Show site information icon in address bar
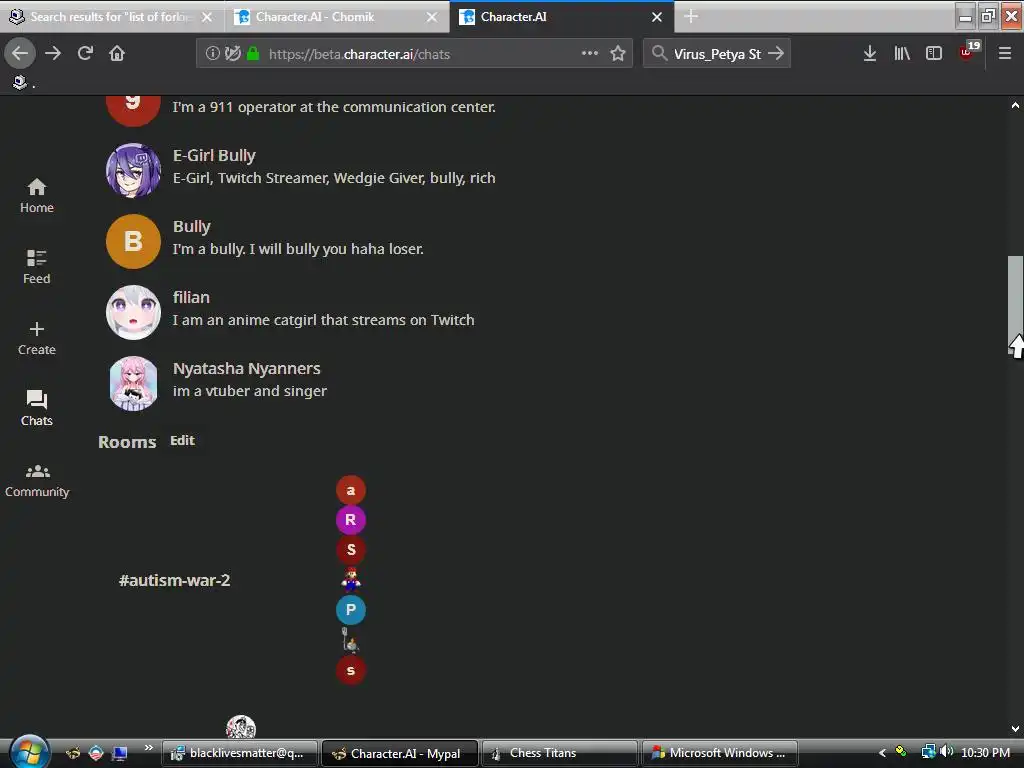The width and height of the screenshot is (1024, 768). (212, 54)
